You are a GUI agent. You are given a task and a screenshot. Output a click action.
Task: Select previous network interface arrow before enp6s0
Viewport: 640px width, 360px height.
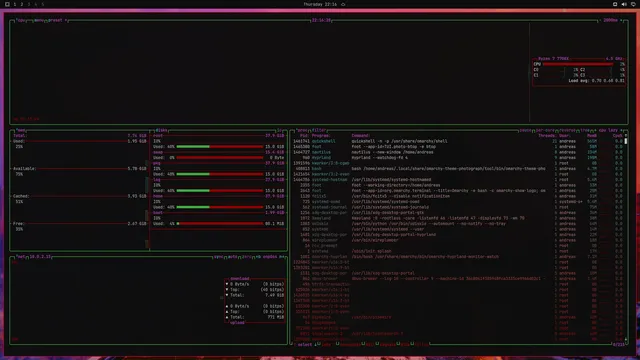tap(258, 257)
